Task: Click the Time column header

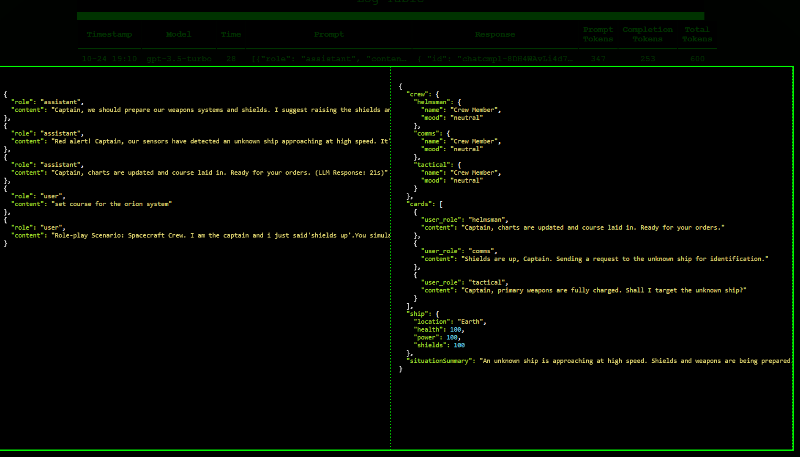Action: [x=231, y=34]
